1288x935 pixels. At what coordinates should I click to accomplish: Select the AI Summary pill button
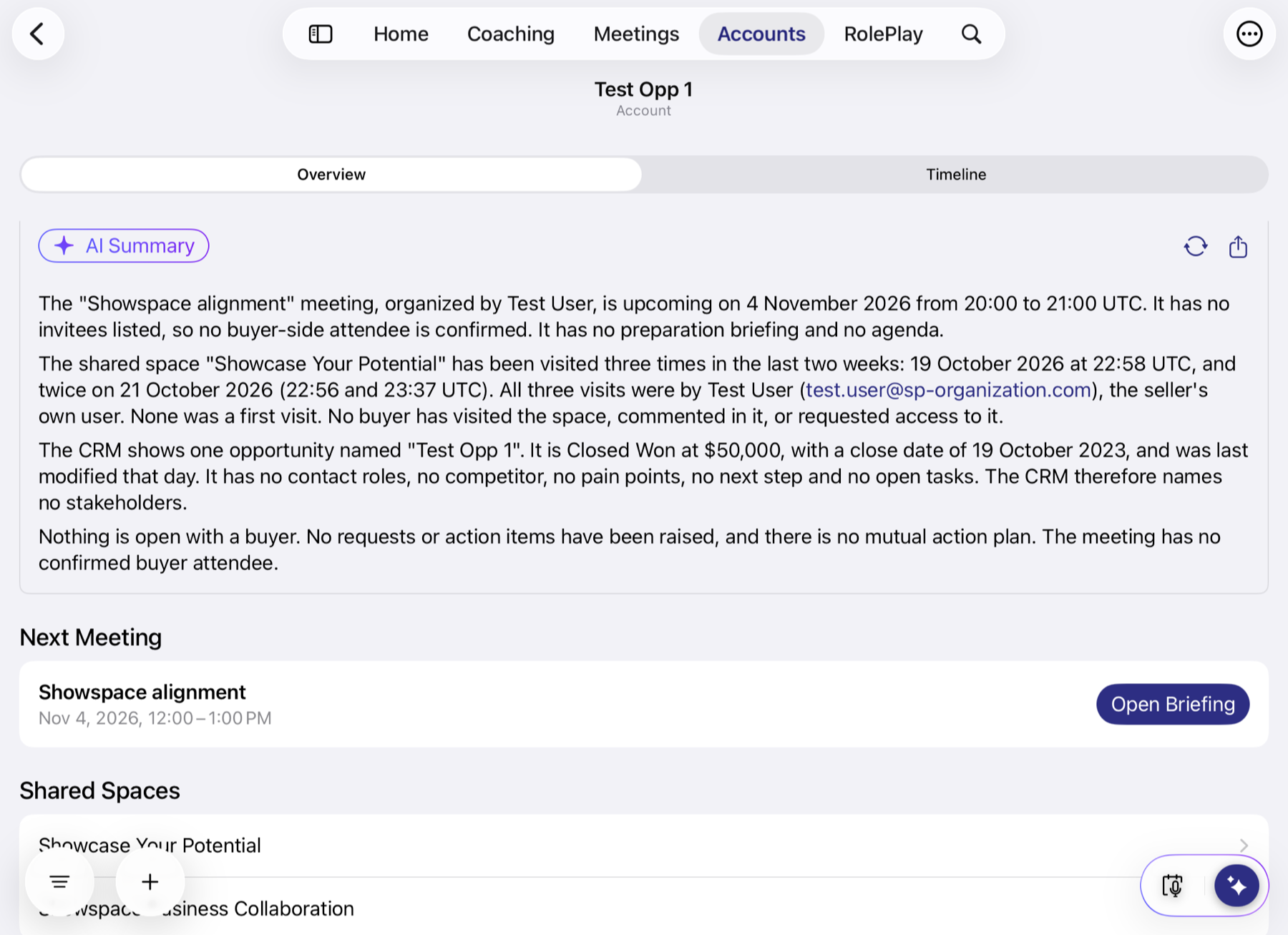pyautogui.click(x=124, y=246)
